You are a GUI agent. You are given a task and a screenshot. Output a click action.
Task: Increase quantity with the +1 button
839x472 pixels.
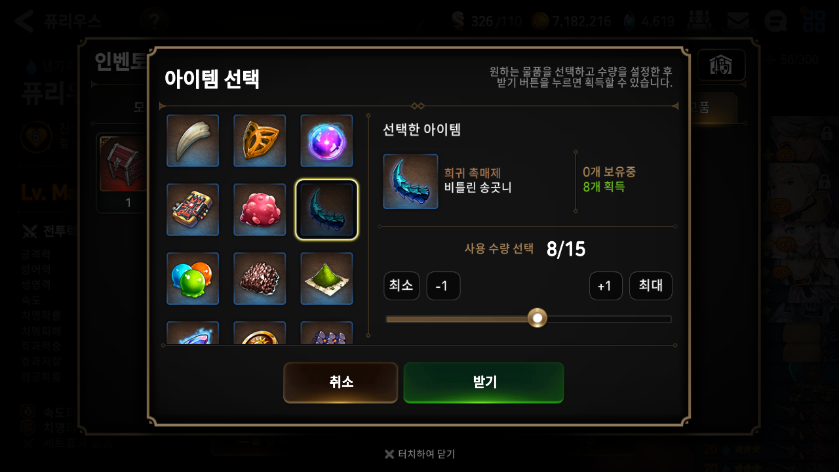coord(606,286)
